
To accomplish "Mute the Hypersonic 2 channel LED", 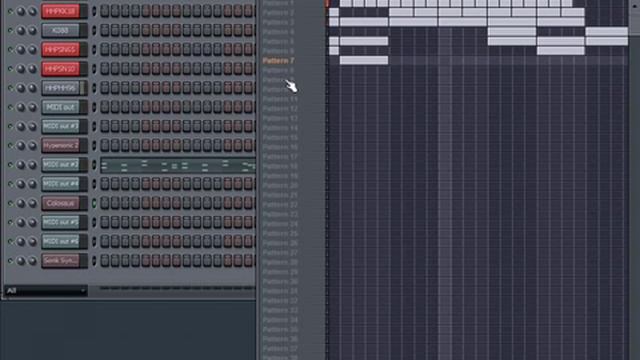I will click(10, 146).
